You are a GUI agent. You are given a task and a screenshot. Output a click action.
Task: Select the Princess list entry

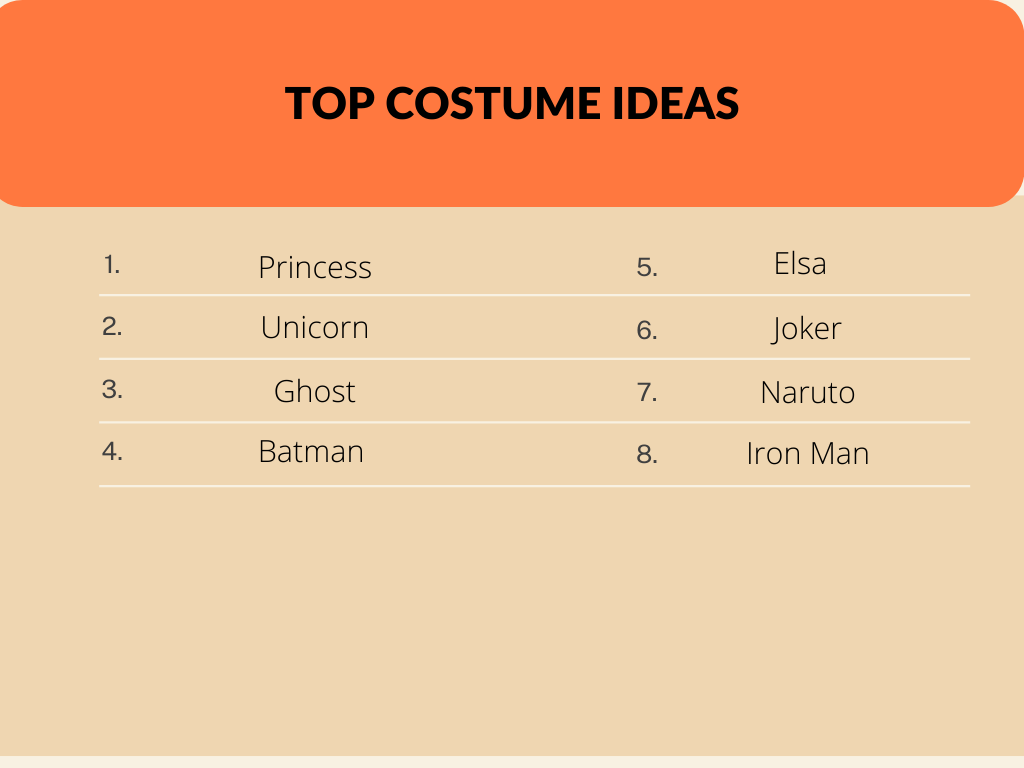pos(315,267)
